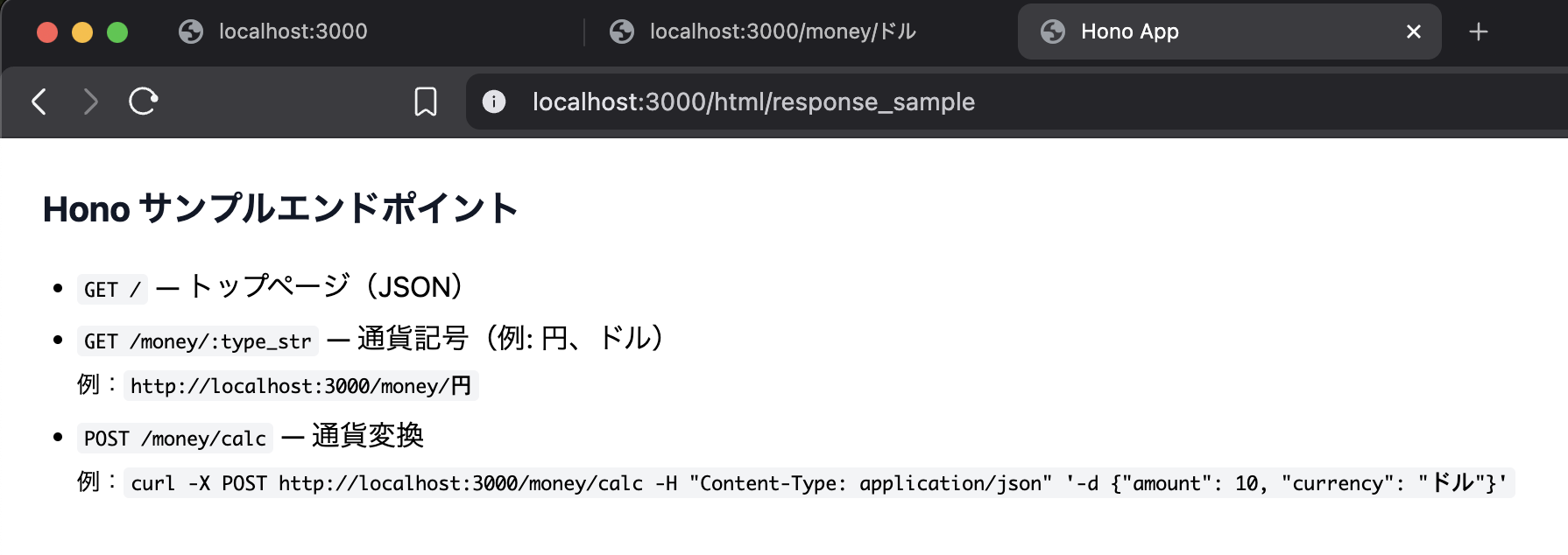Click the curl POST command example
The height and width of the screenshot is (555, 1568).
(x=818, y=483)
